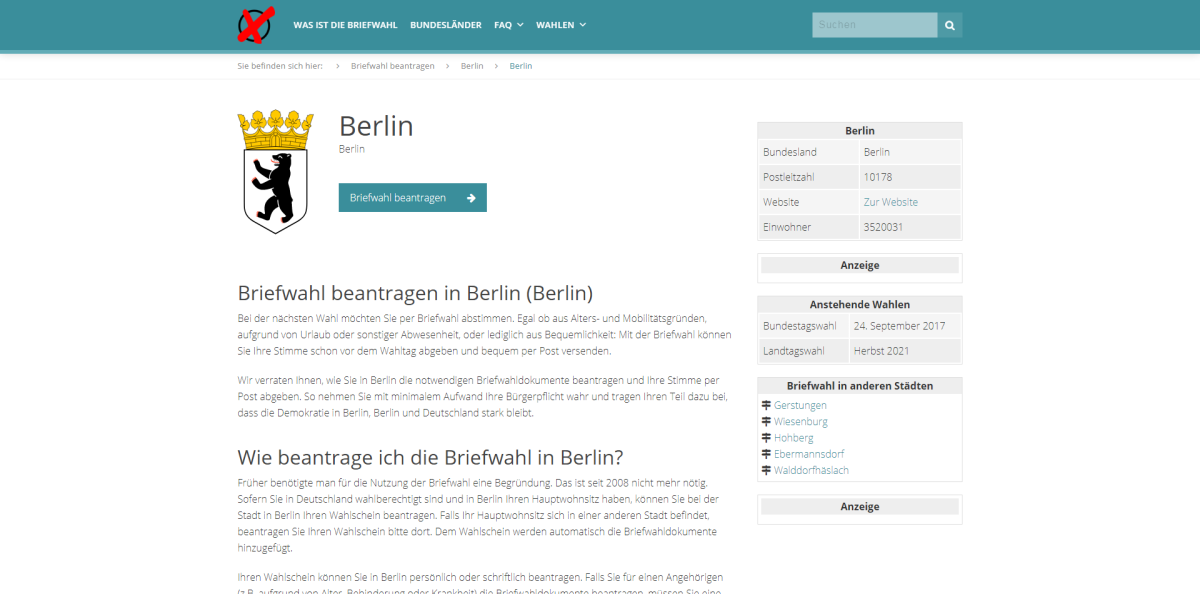Go to Briefwahl beantragen breadcrumb
Viewport: 1200px width, 594px height.
click(x=393, y=66)
